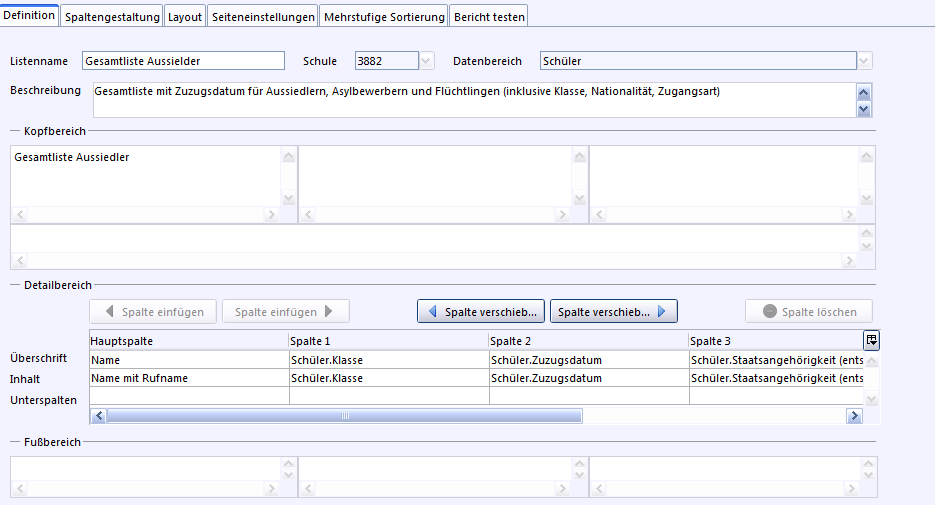Open the Schule dropdown arrow
The width and height of the screenshot is (935, 505).
[x=426, y=61]
